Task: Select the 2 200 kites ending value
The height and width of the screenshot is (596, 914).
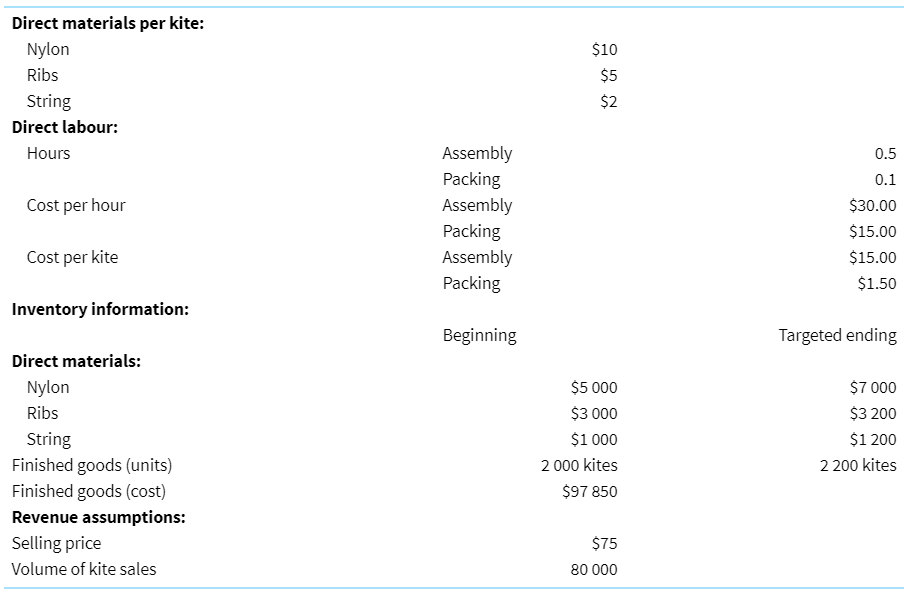Action: pyautogui.click(x=858, y=465)
